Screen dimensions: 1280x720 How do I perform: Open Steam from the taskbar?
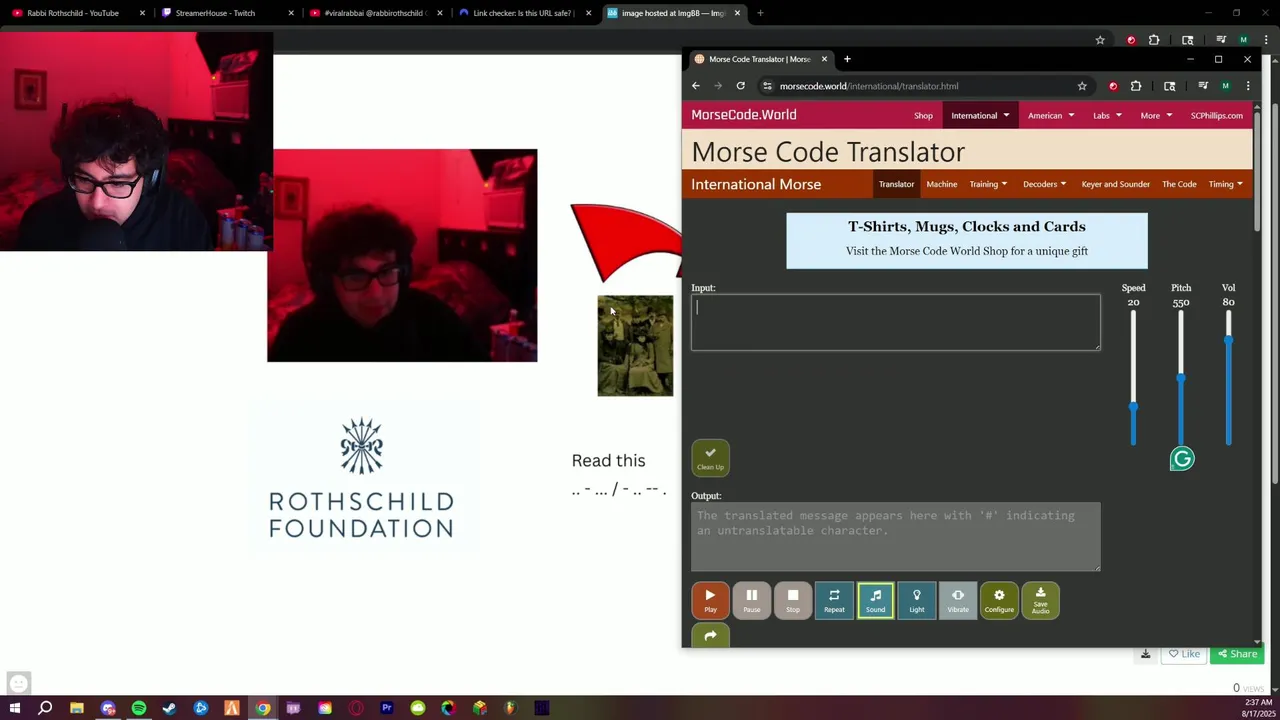[169, 708]
